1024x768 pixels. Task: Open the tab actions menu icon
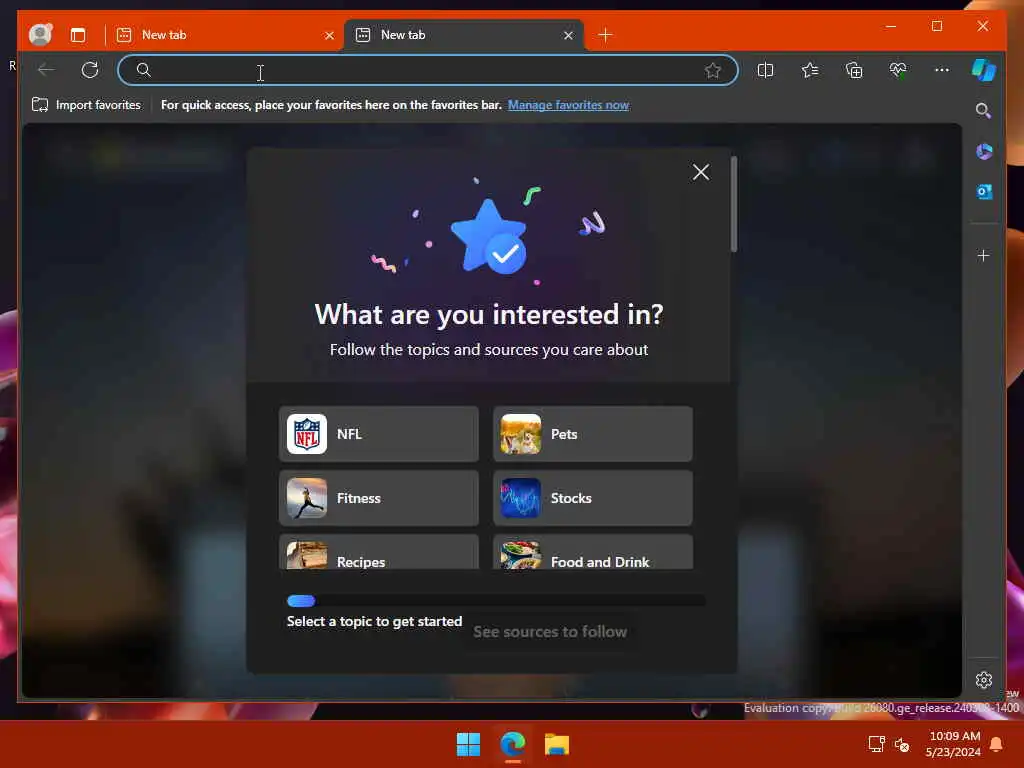click(78, 35)
